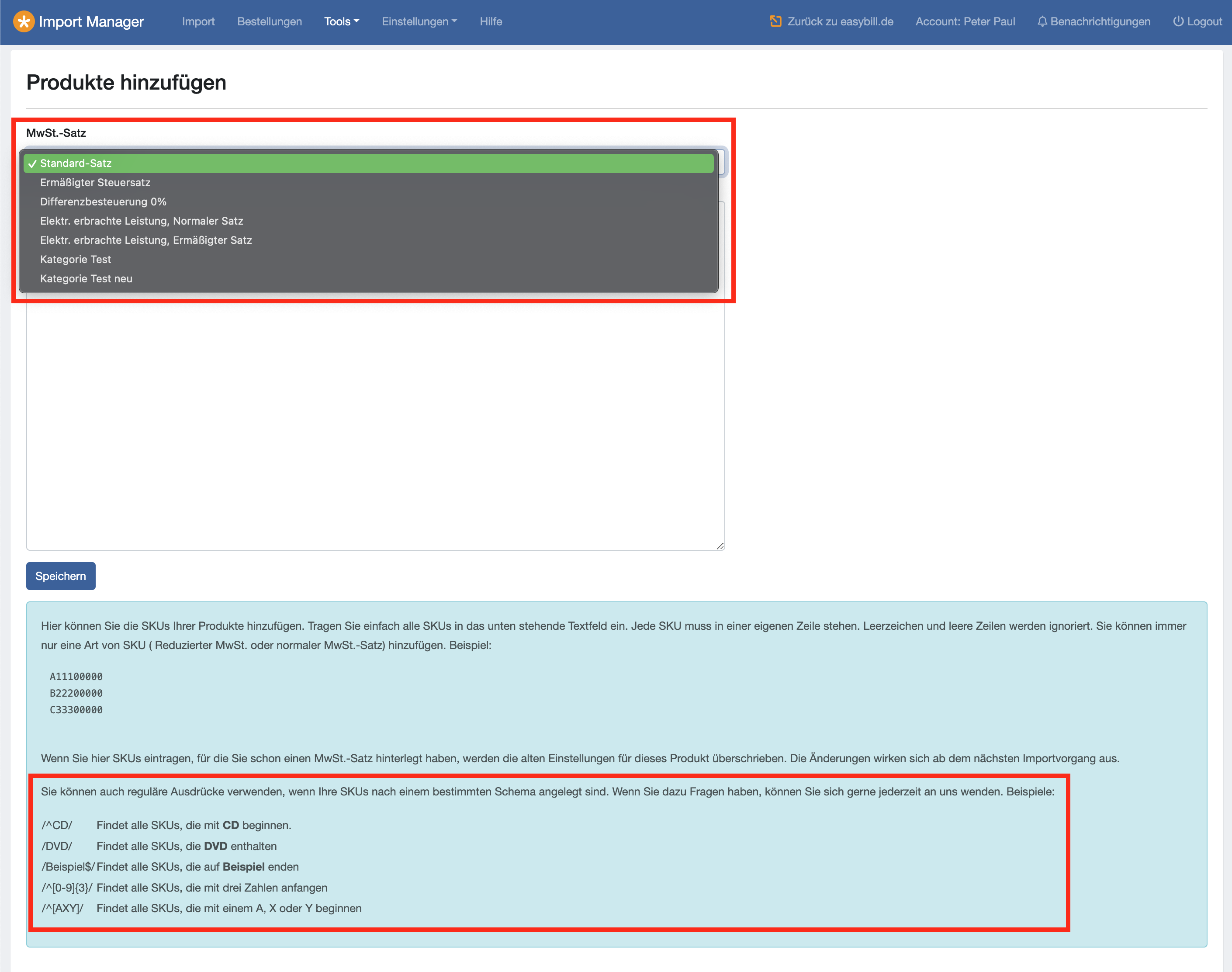Expand the Tools dropdown menu

point(341,21)
